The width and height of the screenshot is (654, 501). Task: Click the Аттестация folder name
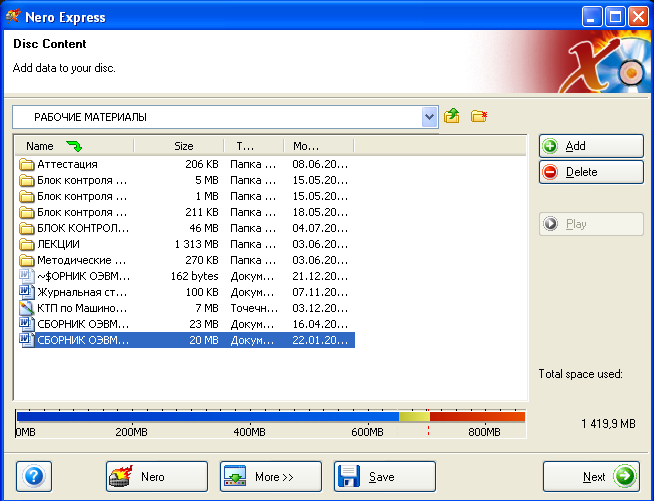[67, 164]
